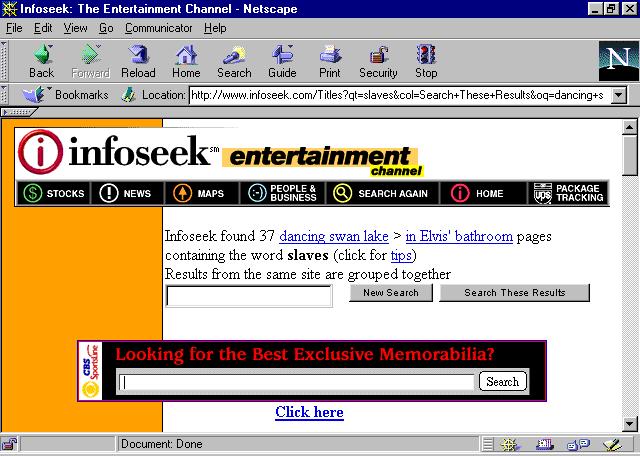Stop loading with the Stop icon
Image resolution: width=640 pixels, height=456 pixels.
426,61
